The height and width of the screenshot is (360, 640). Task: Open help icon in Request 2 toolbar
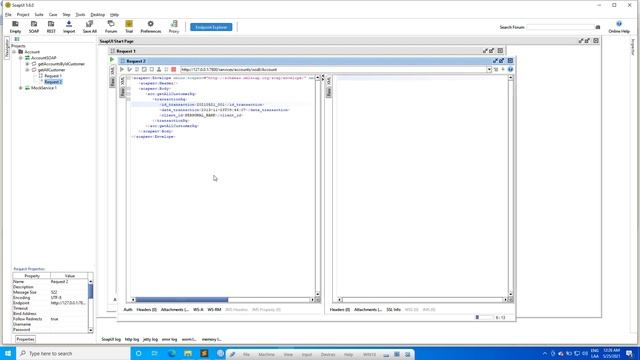pyautogui.click(x=510, y=69)
